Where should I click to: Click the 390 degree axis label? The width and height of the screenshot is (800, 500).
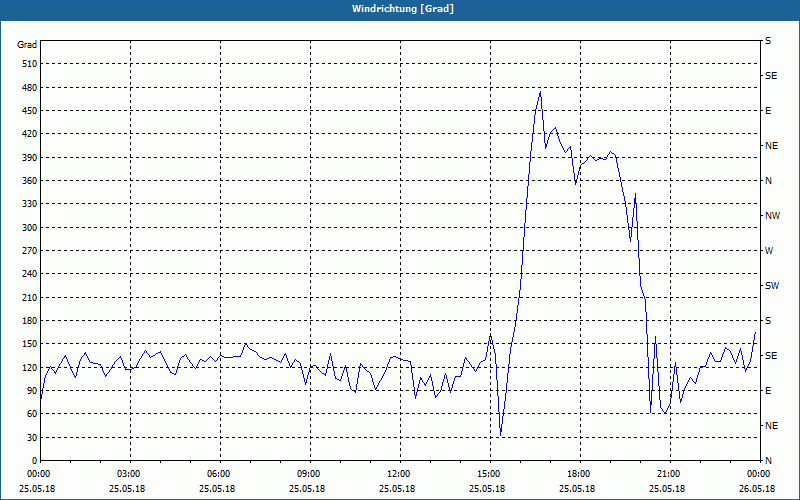pyautogui.click(x=30, y=158)
